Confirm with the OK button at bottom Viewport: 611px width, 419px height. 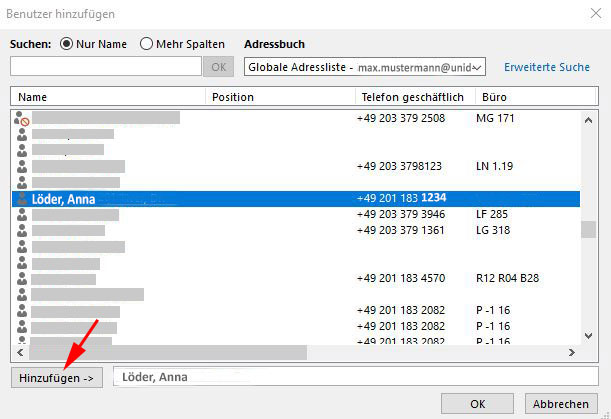(x=478, y=403)
